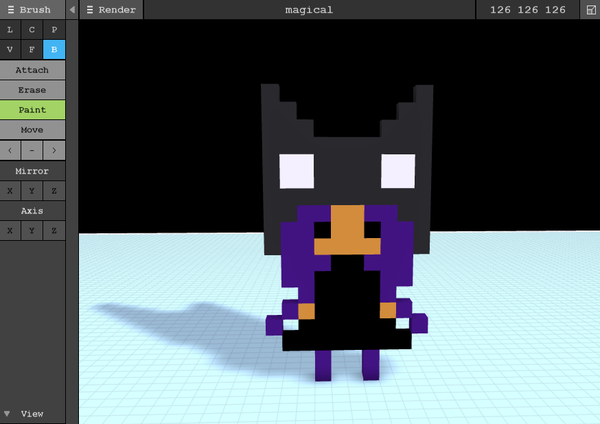Toggle Mirror X axis
The image size is (600, 424).
pyautogui.click(x=10, y=191)
